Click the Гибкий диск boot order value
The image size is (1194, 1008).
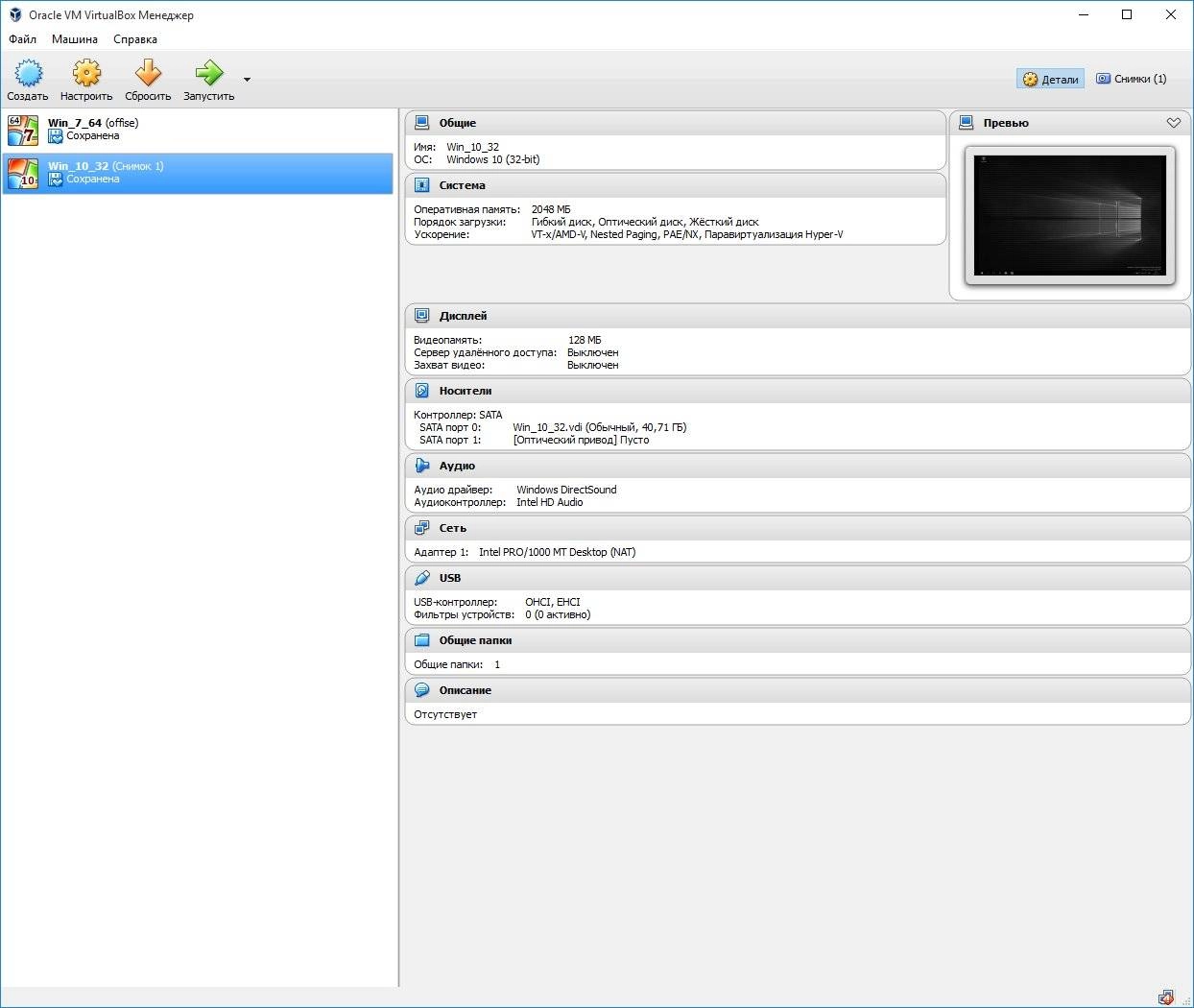point(562,222)
